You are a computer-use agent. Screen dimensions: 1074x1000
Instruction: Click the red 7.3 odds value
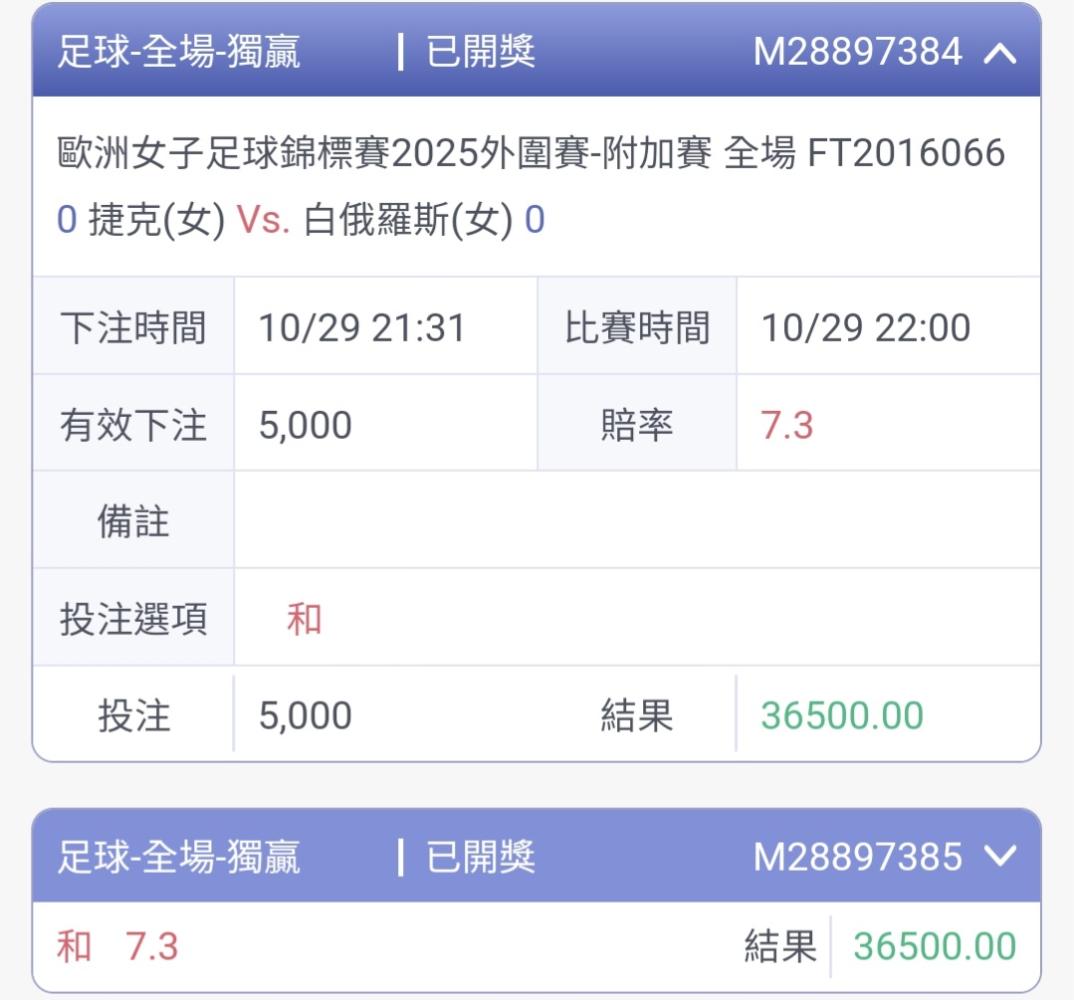(787, 426)
